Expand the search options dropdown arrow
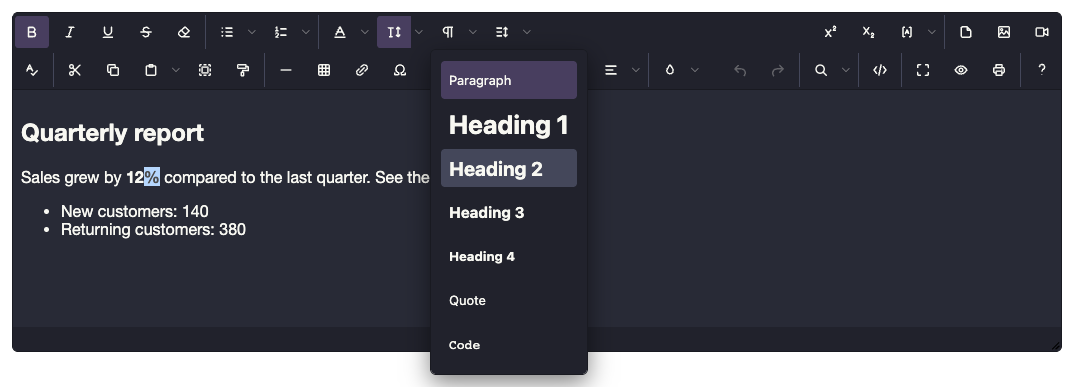Viewport: 1074px width, 387px height. click(845, 70)
